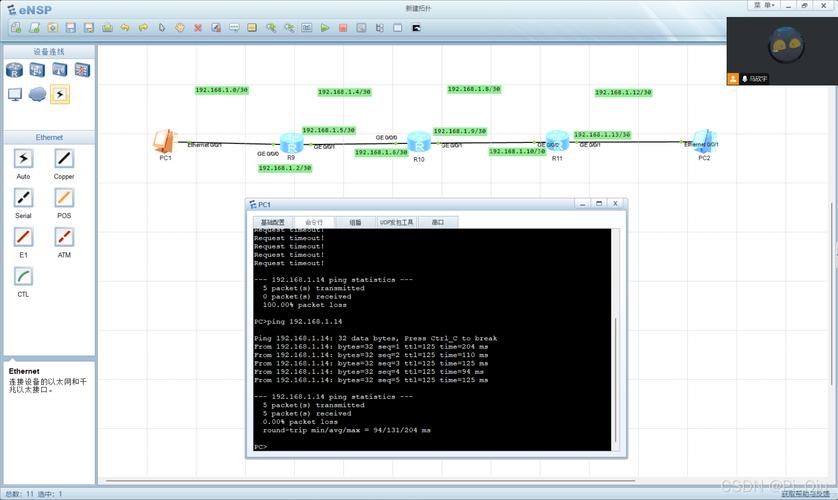Viewport: 838px width, 500px height.
Task: Select the Copper cable type
Action: point(64,158)
